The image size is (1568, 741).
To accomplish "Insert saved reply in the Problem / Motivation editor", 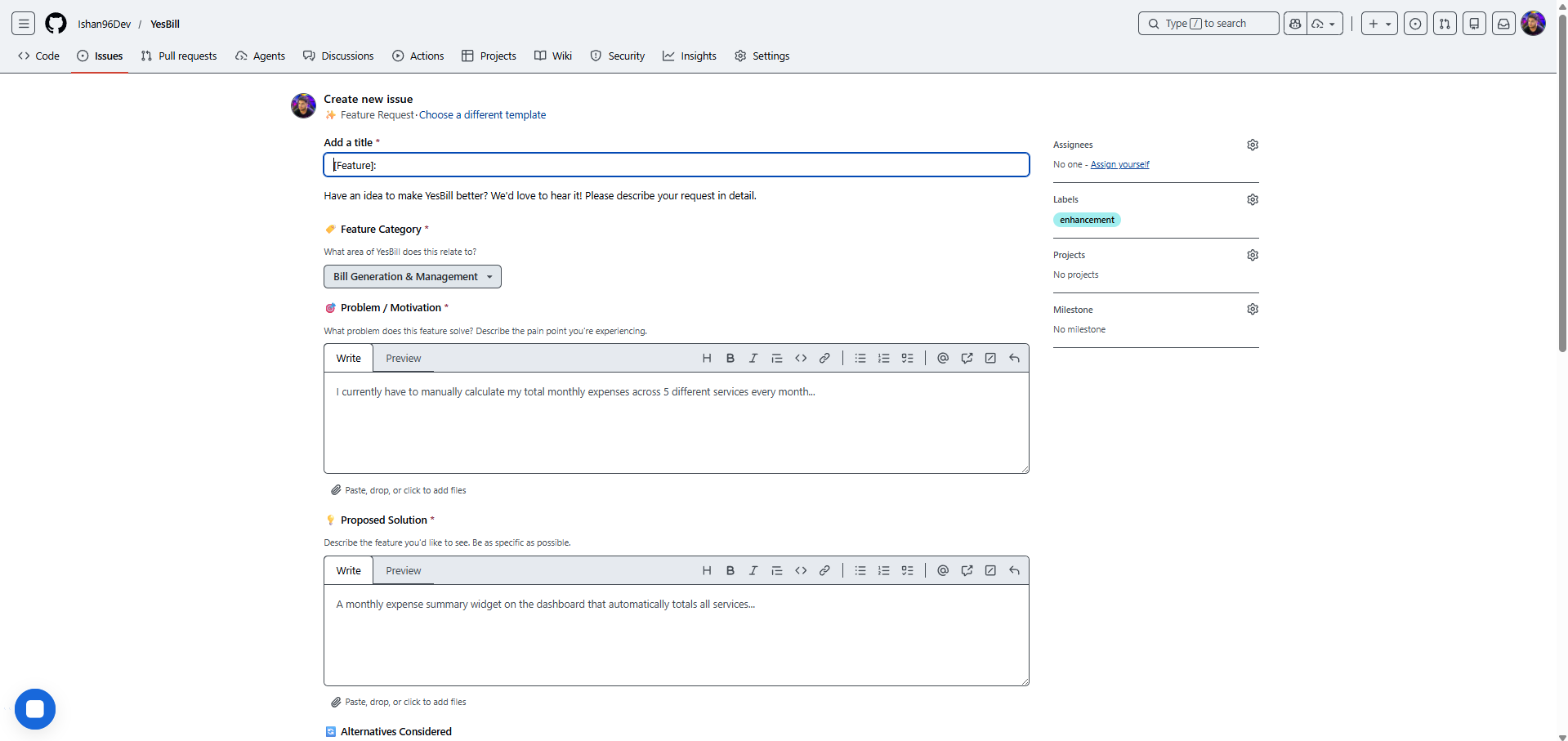I will coord(1014,358).
